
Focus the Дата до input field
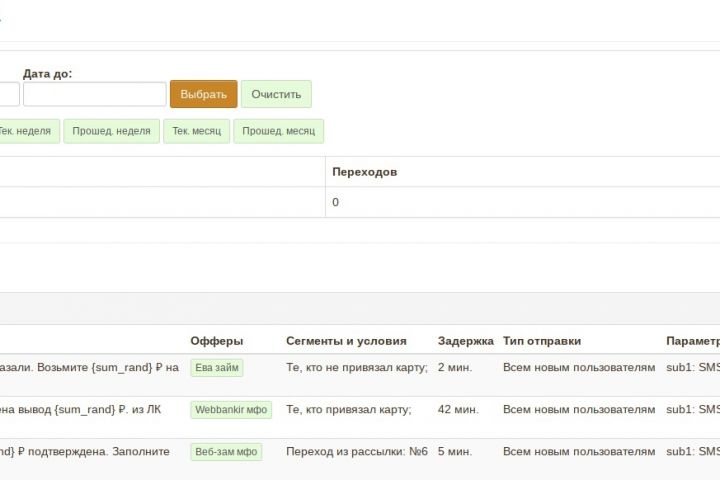(x=94, y=94)
